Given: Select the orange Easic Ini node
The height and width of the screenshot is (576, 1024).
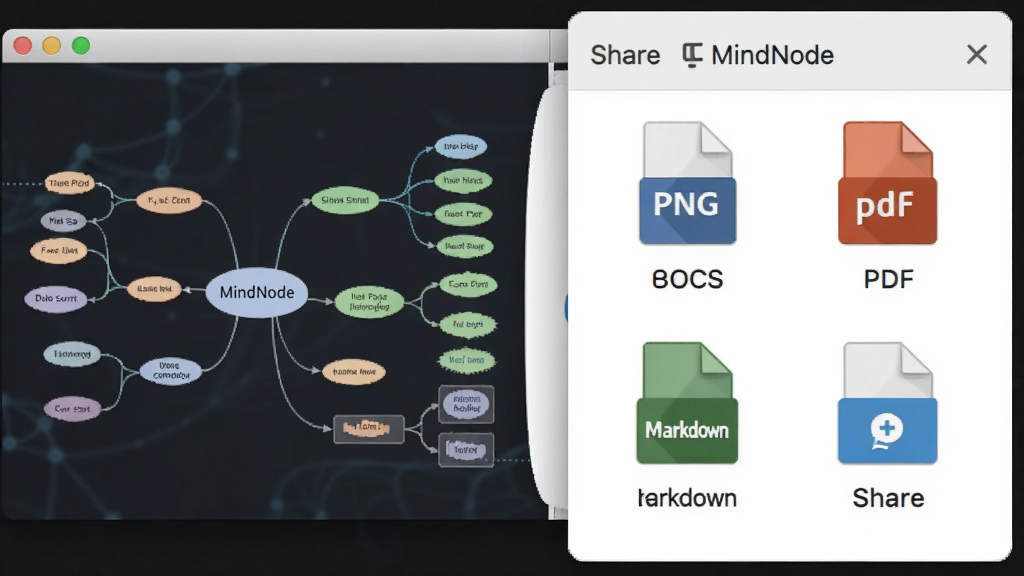Looking at the screenshot, I should (154, 289).
